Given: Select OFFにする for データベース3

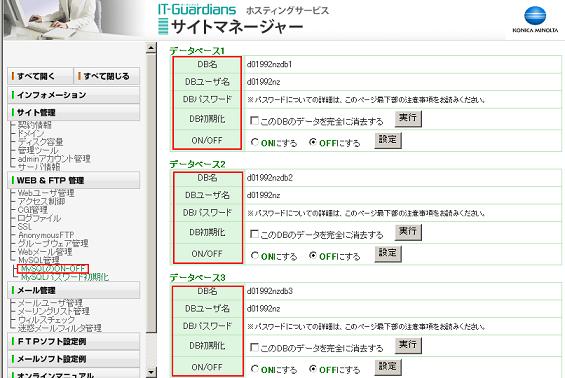Looking at the screenshot, I should pos(313,369).
